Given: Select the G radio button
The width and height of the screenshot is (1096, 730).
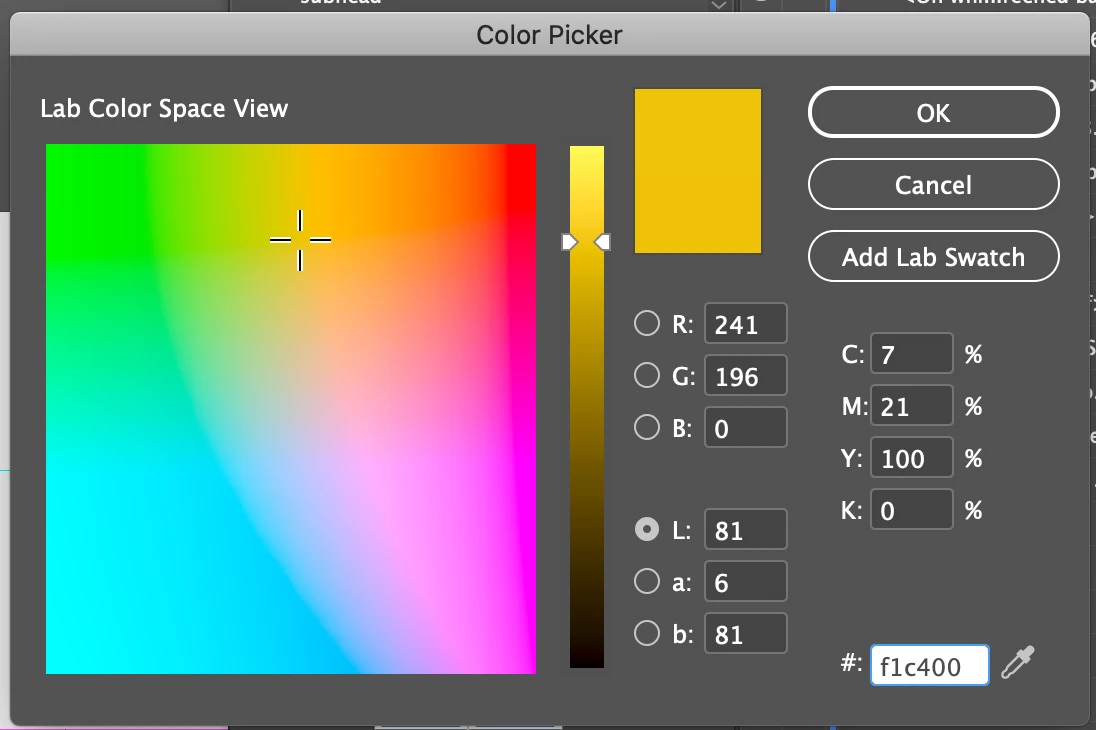Looking at the screenshot, I should click(647, 375).
